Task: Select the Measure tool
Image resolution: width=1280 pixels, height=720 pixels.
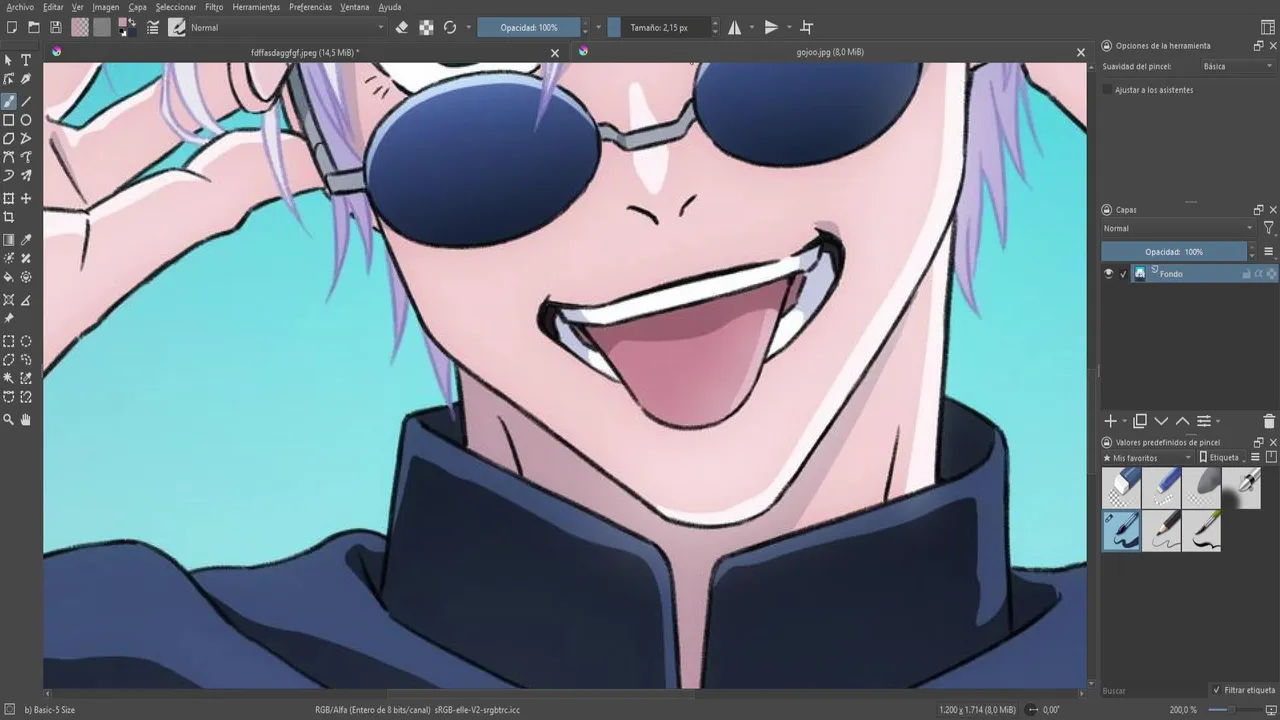Action: [26, 299]
